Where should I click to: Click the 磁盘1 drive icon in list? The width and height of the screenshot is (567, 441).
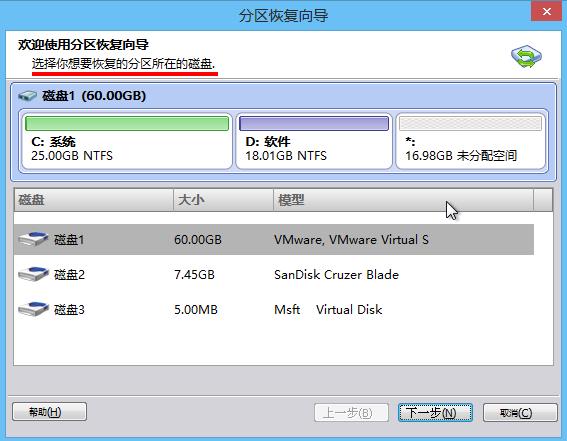tap(33, 239)
